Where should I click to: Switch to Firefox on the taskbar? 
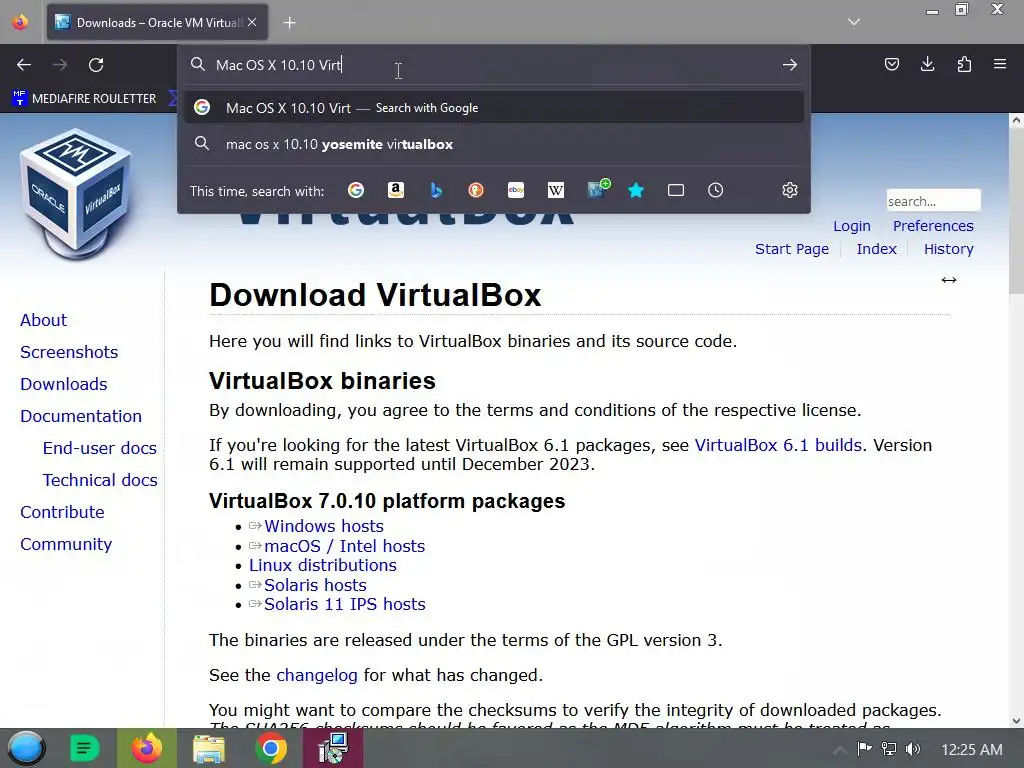click(x=147, y=748)
